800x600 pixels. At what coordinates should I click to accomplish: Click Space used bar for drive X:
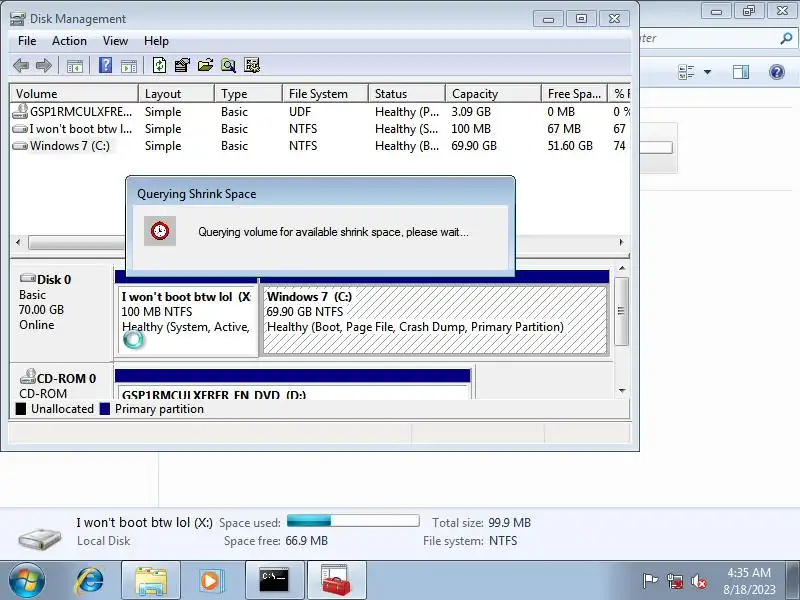coord(353,521)
